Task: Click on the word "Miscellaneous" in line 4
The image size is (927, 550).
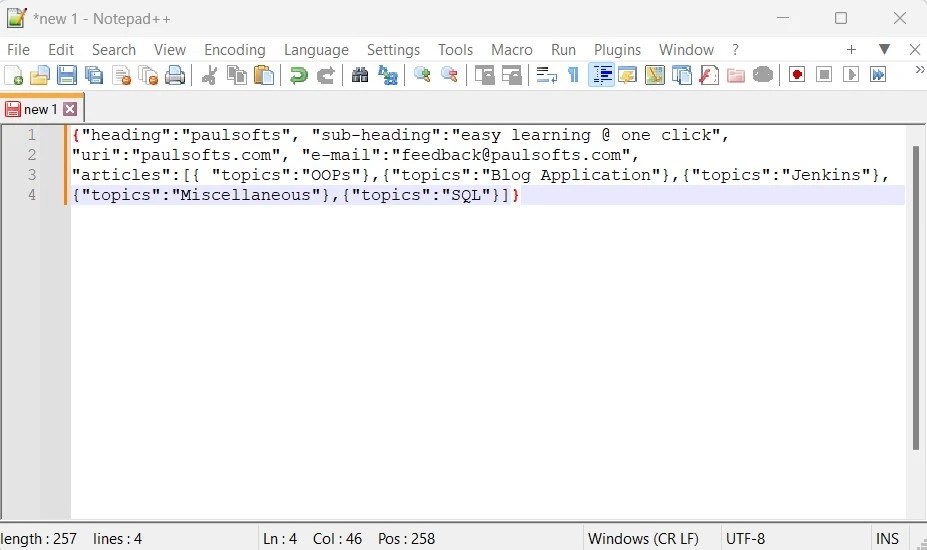Action: pos(245,195)
